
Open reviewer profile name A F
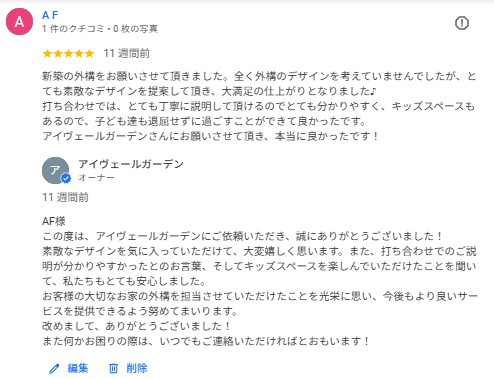[50, 15]
